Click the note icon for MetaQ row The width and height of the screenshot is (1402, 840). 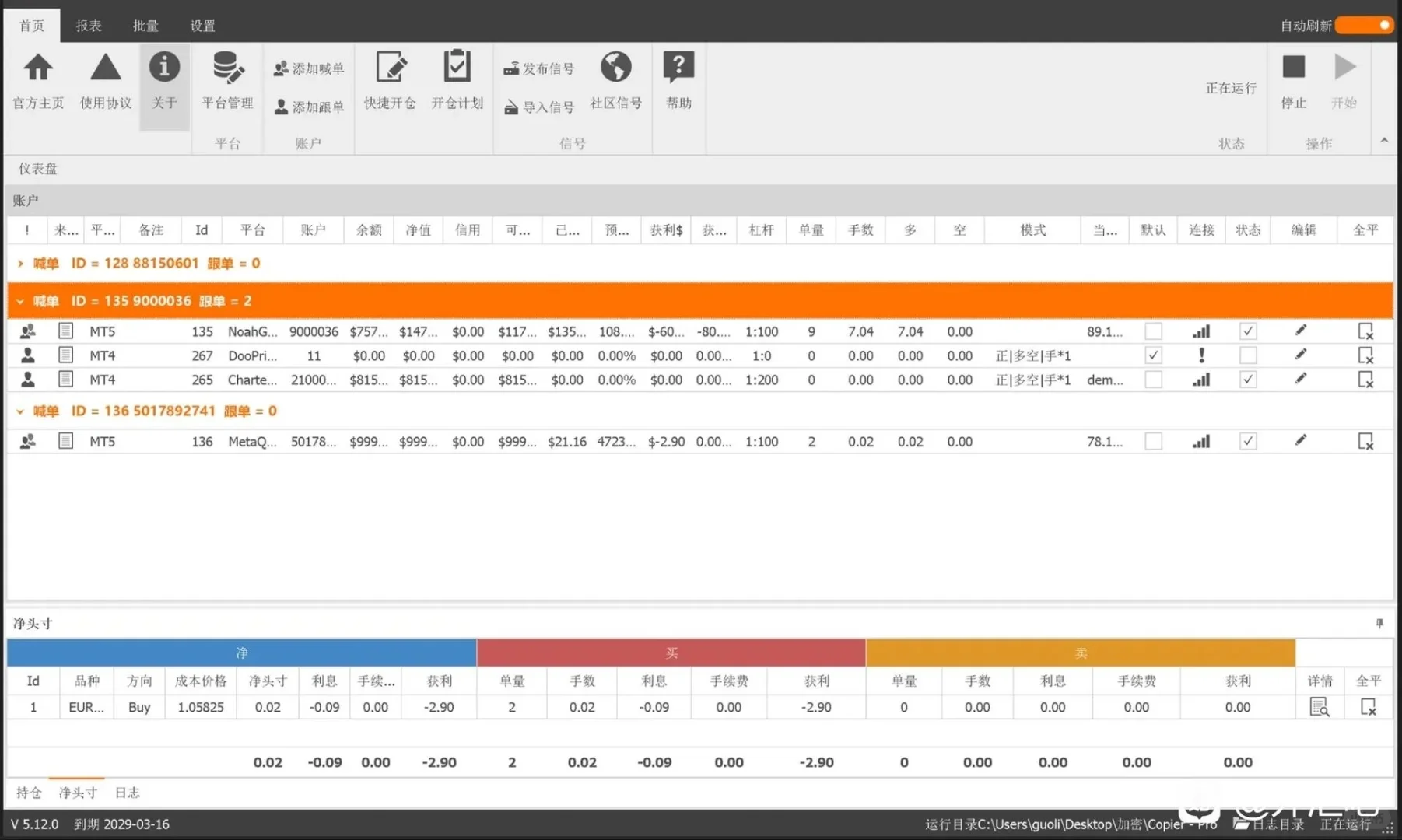point(66,441)
